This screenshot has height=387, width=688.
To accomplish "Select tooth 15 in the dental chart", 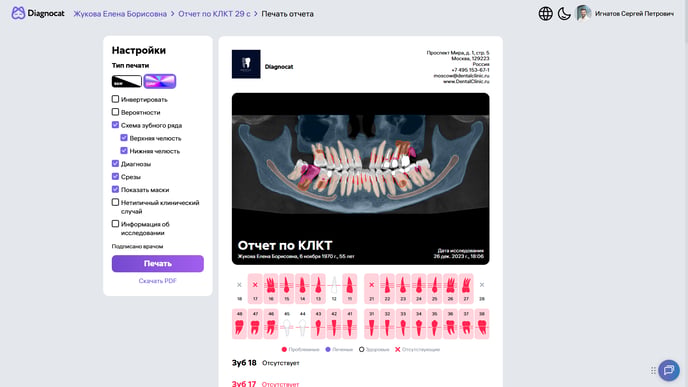I will [x=287, y=288].
